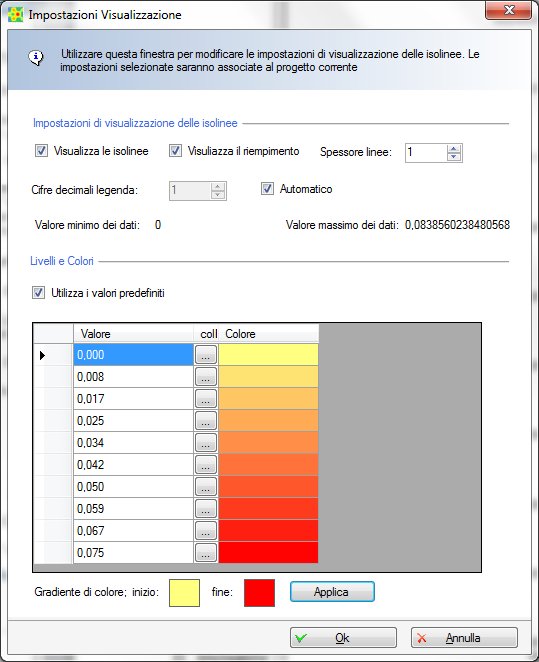
Task: Open color picker for value 0,000 row
Action: point(206,355)
